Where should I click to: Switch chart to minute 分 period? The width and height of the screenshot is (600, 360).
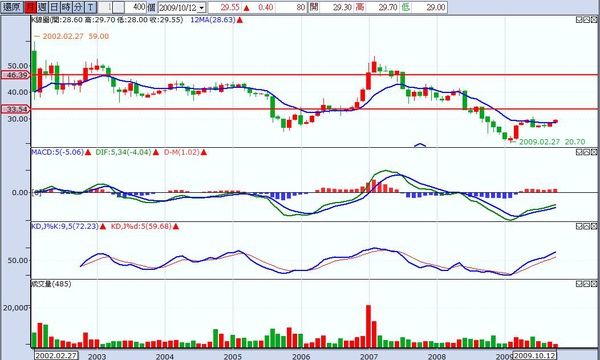tap(78, 7)
